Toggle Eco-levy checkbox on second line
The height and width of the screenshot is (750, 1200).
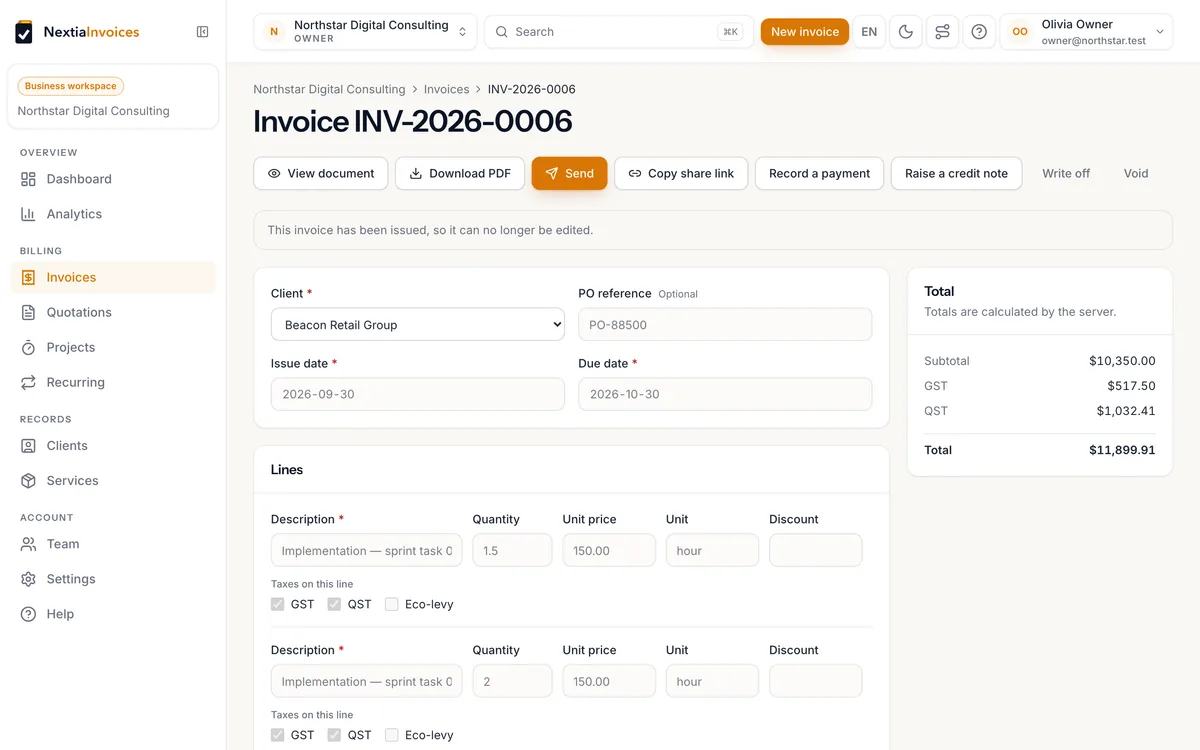point(392,735)
